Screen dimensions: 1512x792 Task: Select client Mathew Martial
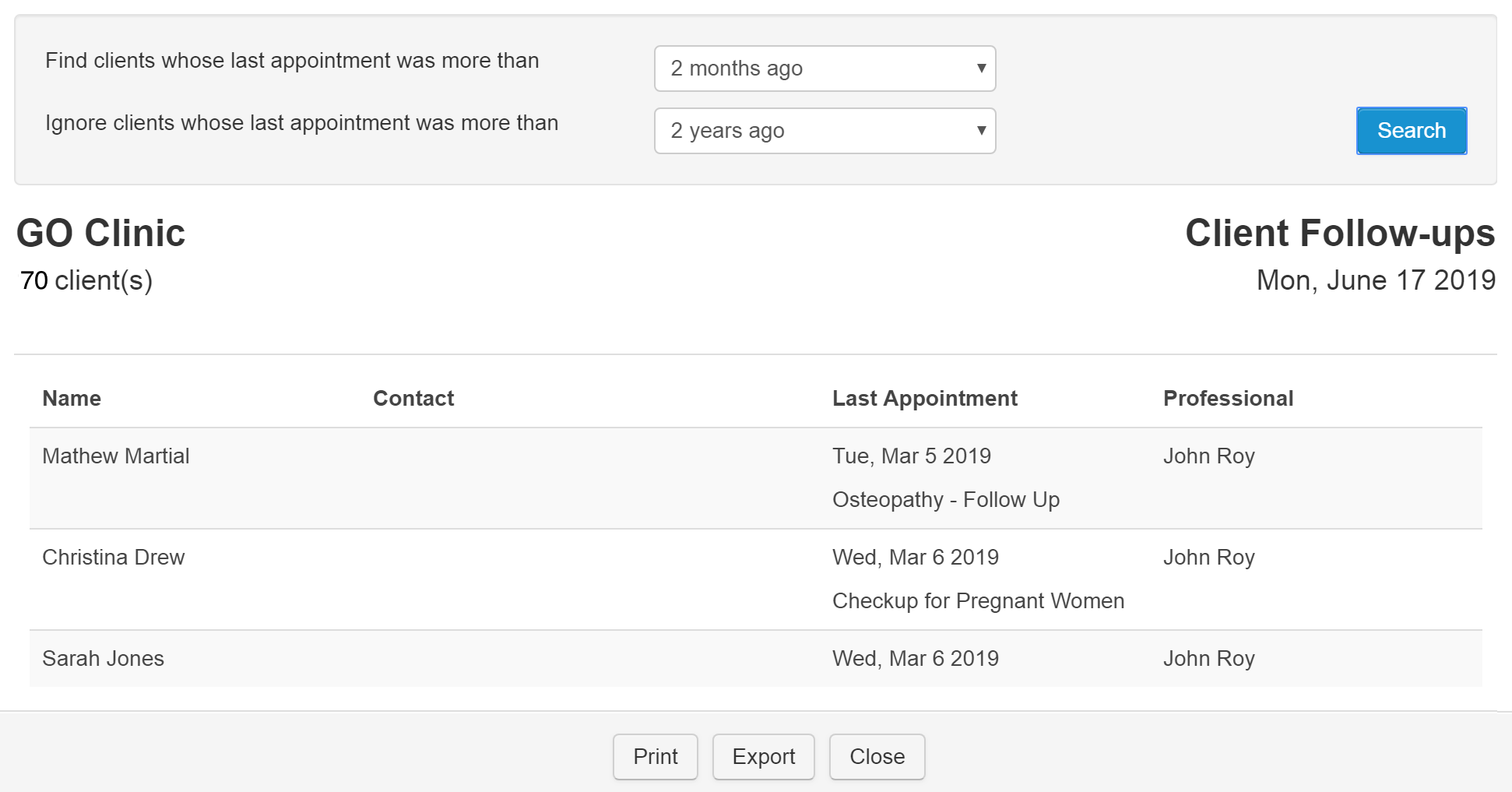tap(116, 456)
